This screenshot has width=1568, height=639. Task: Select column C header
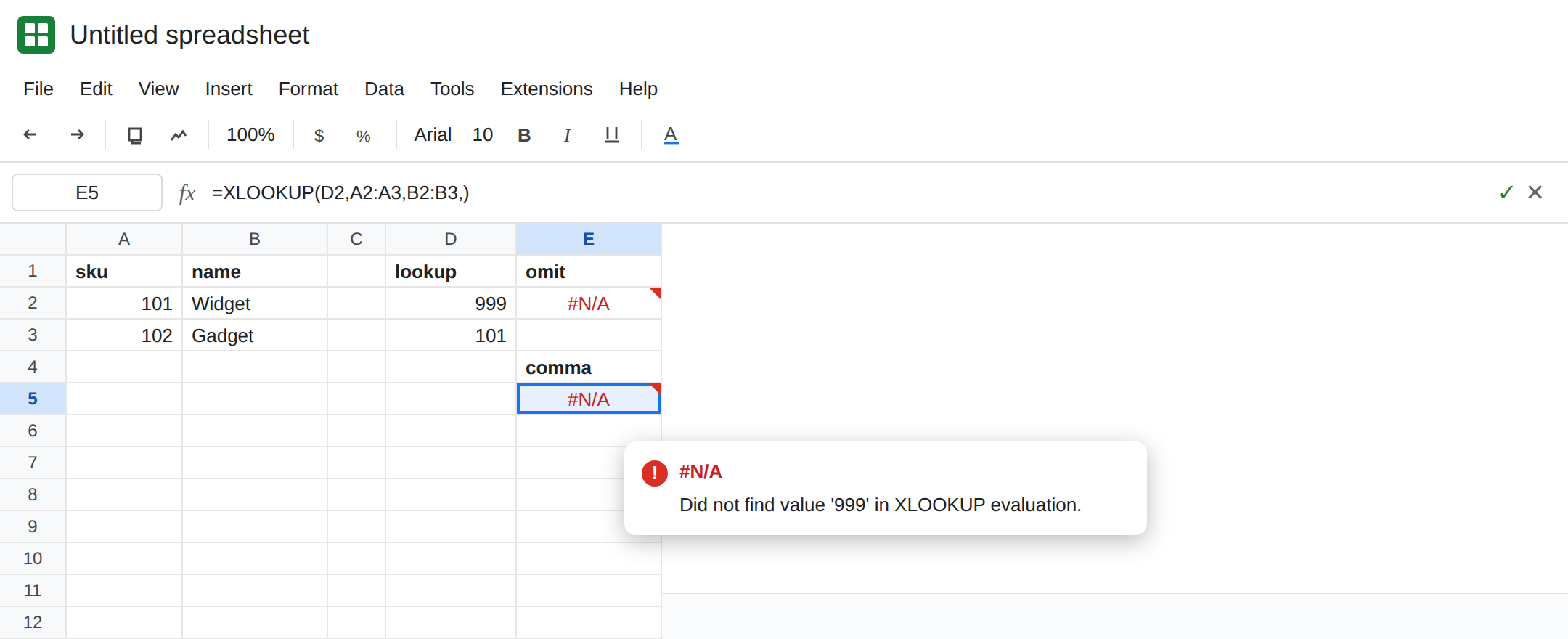click(356, 239)
